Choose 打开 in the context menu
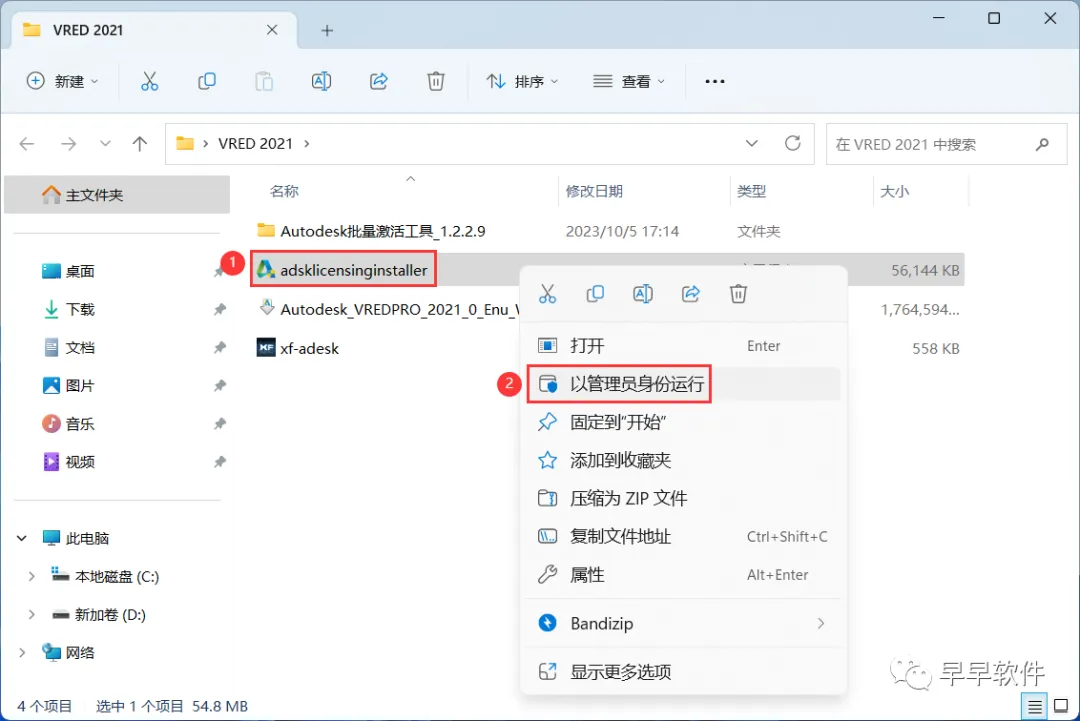The height and width of the screenshot is (721, 1080). point(683,346)
